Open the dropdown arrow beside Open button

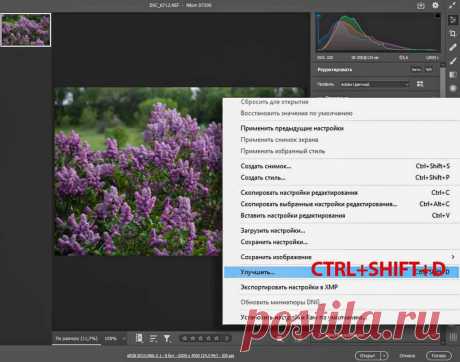click(384, 356)
